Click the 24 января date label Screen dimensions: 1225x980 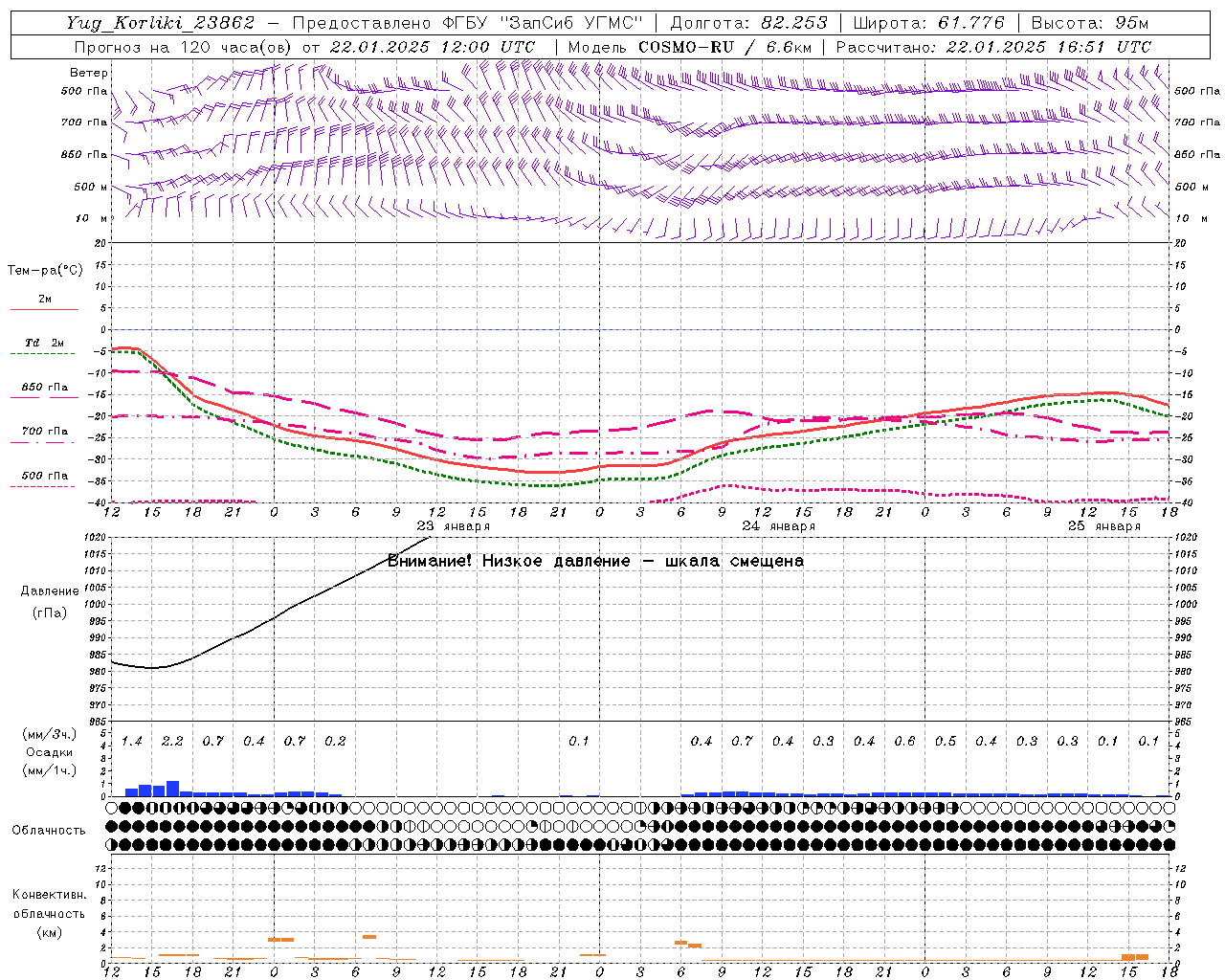pos(778,526)
